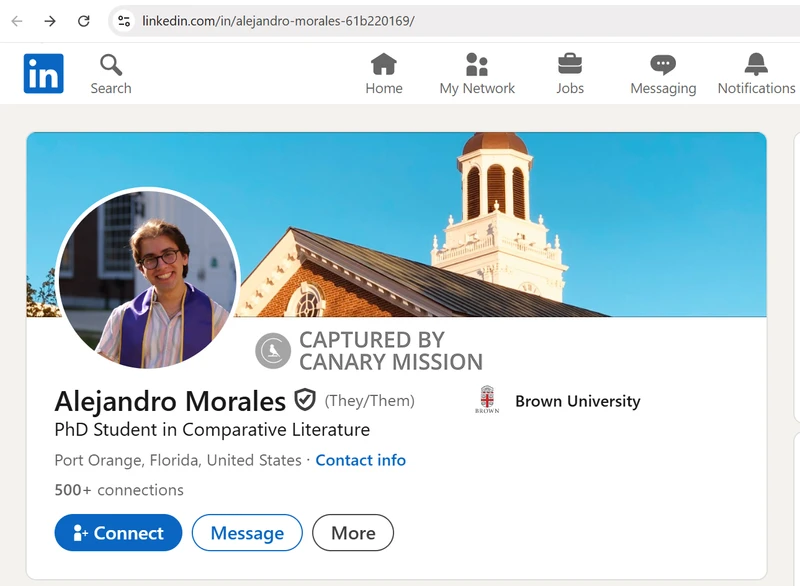Image resolution: width=800 pixels, height=586 pixels.
Task: Open the Brown University link
Action: click(x=578, y=401)
